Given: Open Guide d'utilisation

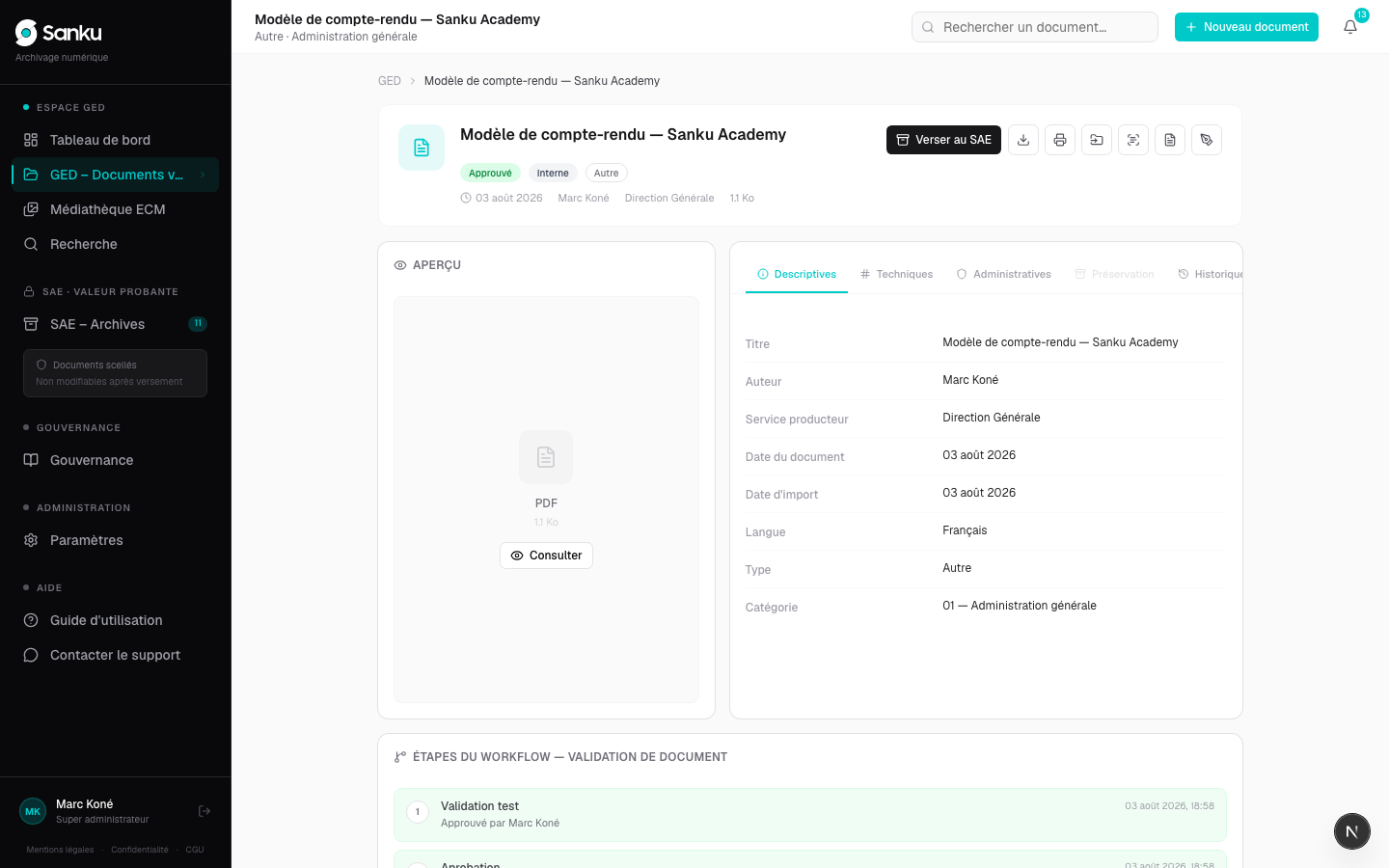Looking at the screenshot, I should pyautogui.click(x=116, y=620).
